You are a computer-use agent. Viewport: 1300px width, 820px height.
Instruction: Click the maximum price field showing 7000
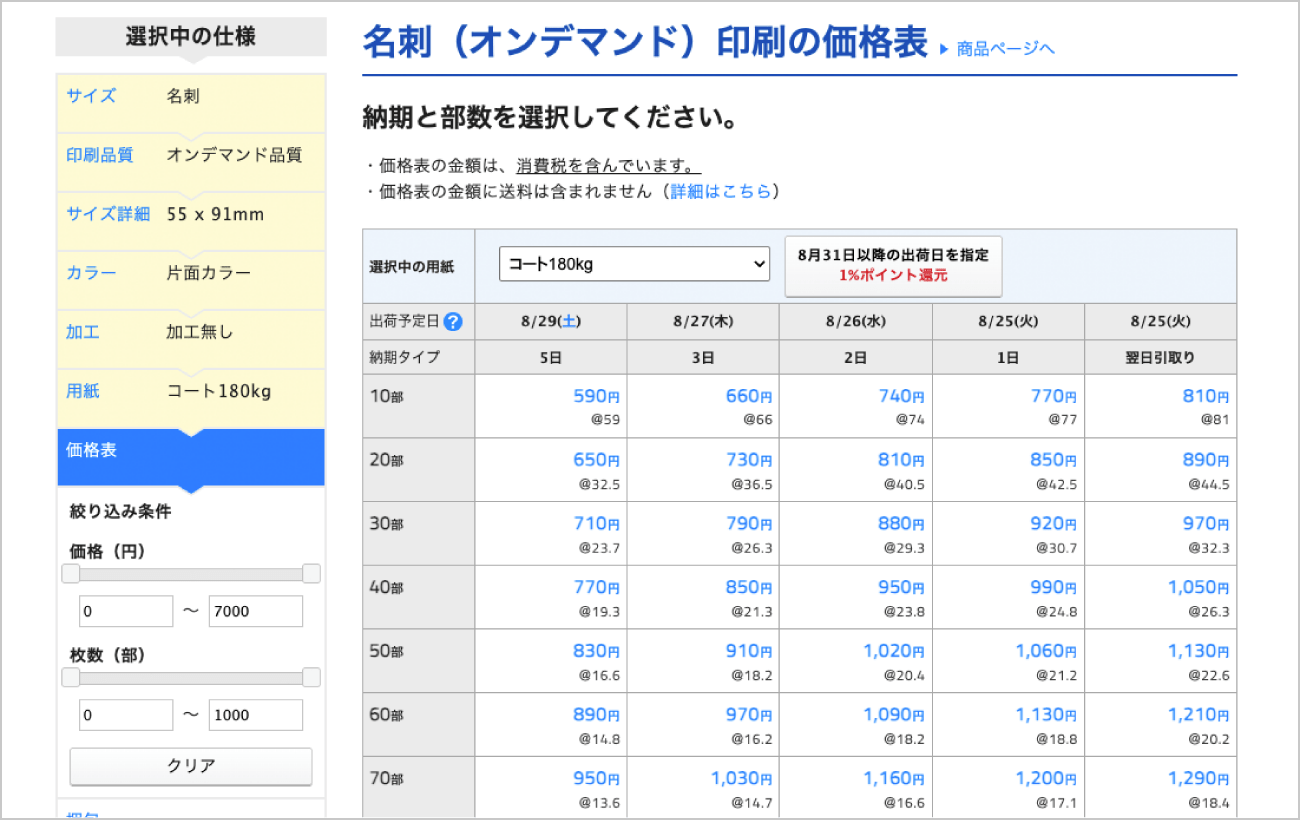pos(256,611)
